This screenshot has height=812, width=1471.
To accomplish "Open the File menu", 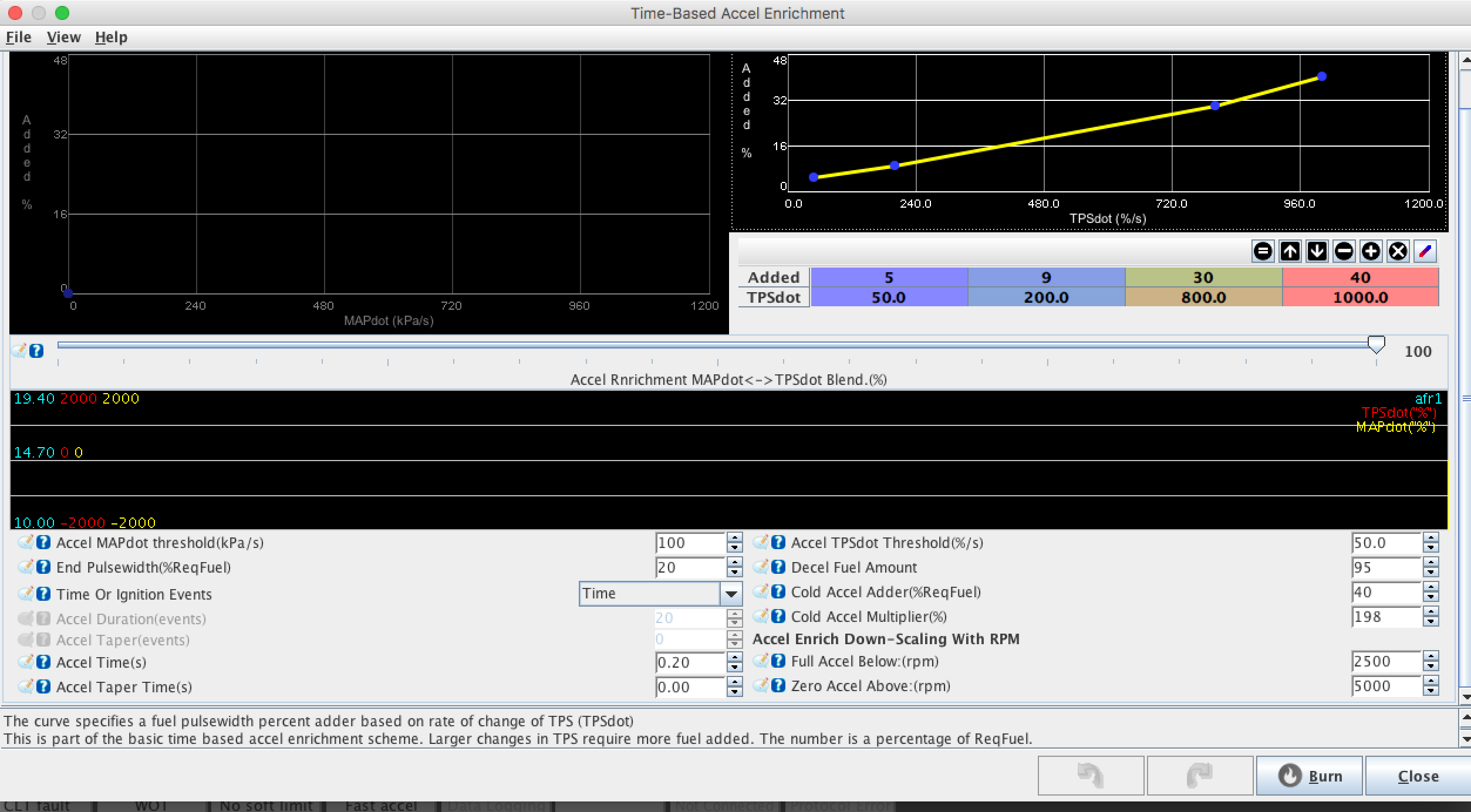I will click(18, 37).
